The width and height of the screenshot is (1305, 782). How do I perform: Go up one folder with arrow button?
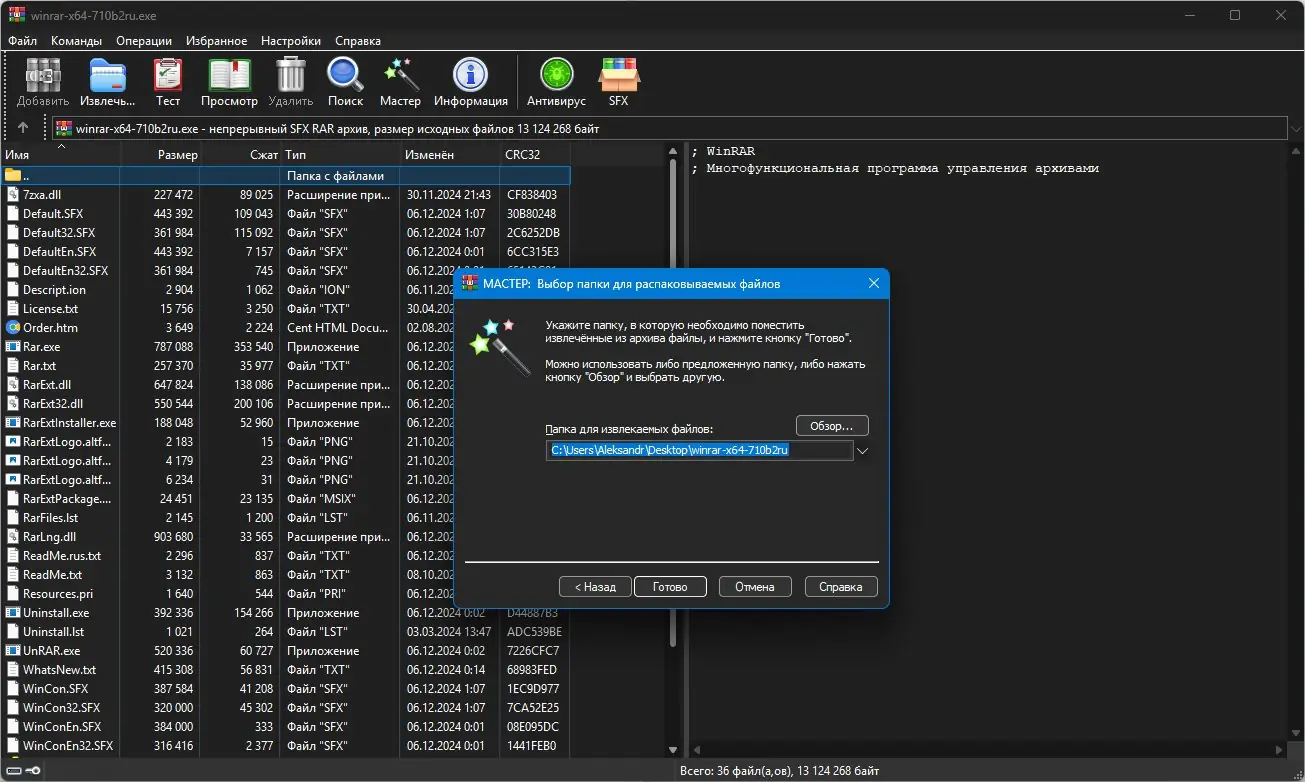click(23, 128)
